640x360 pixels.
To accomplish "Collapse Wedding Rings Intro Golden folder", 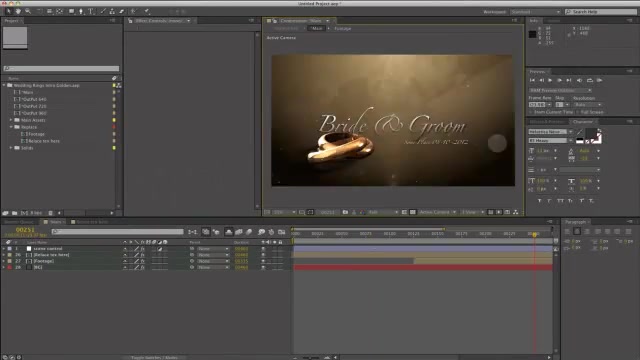I will point(4,85).
